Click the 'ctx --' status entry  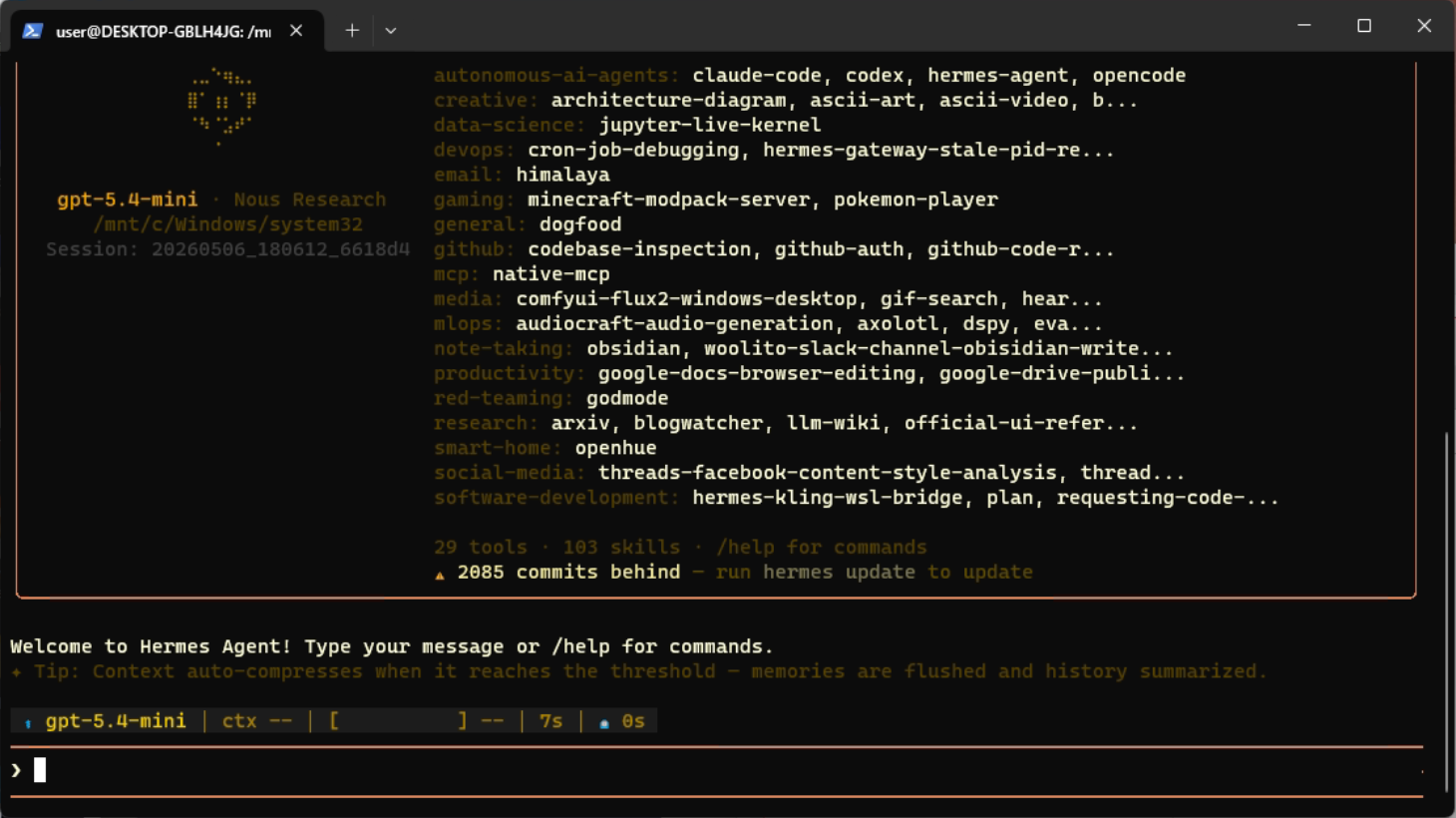click(x=257, y=721)
